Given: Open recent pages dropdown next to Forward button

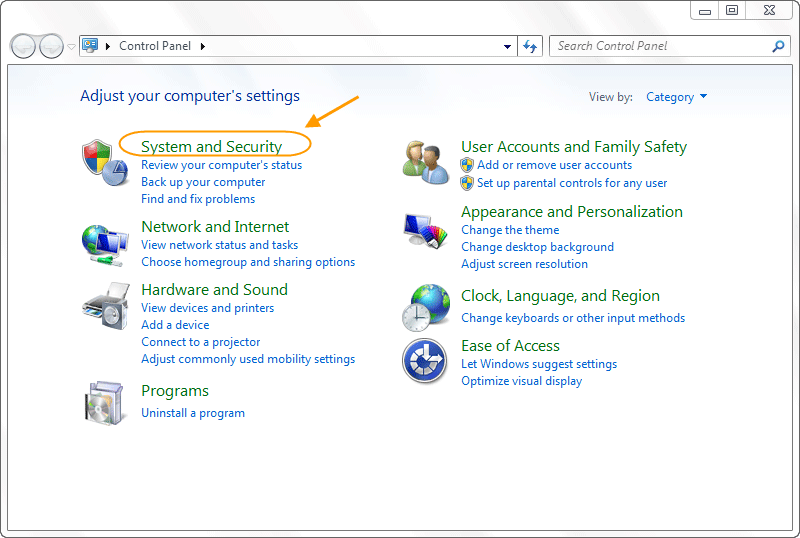Looking at the screenshot, I should point(71,46).
